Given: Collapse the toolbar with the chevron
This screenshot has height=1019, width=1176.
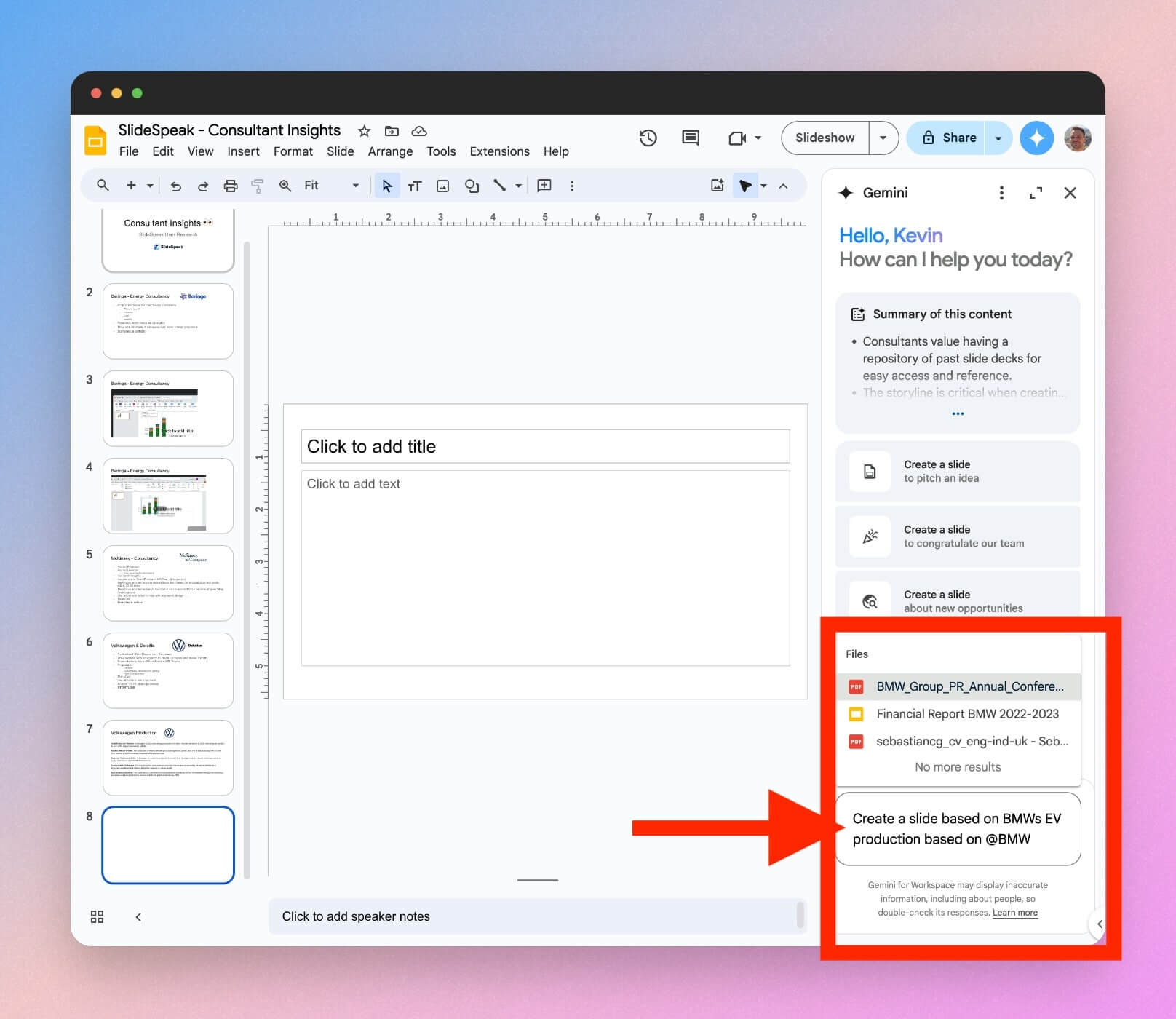Looking at the screenshot, I should tap(782, 186).
